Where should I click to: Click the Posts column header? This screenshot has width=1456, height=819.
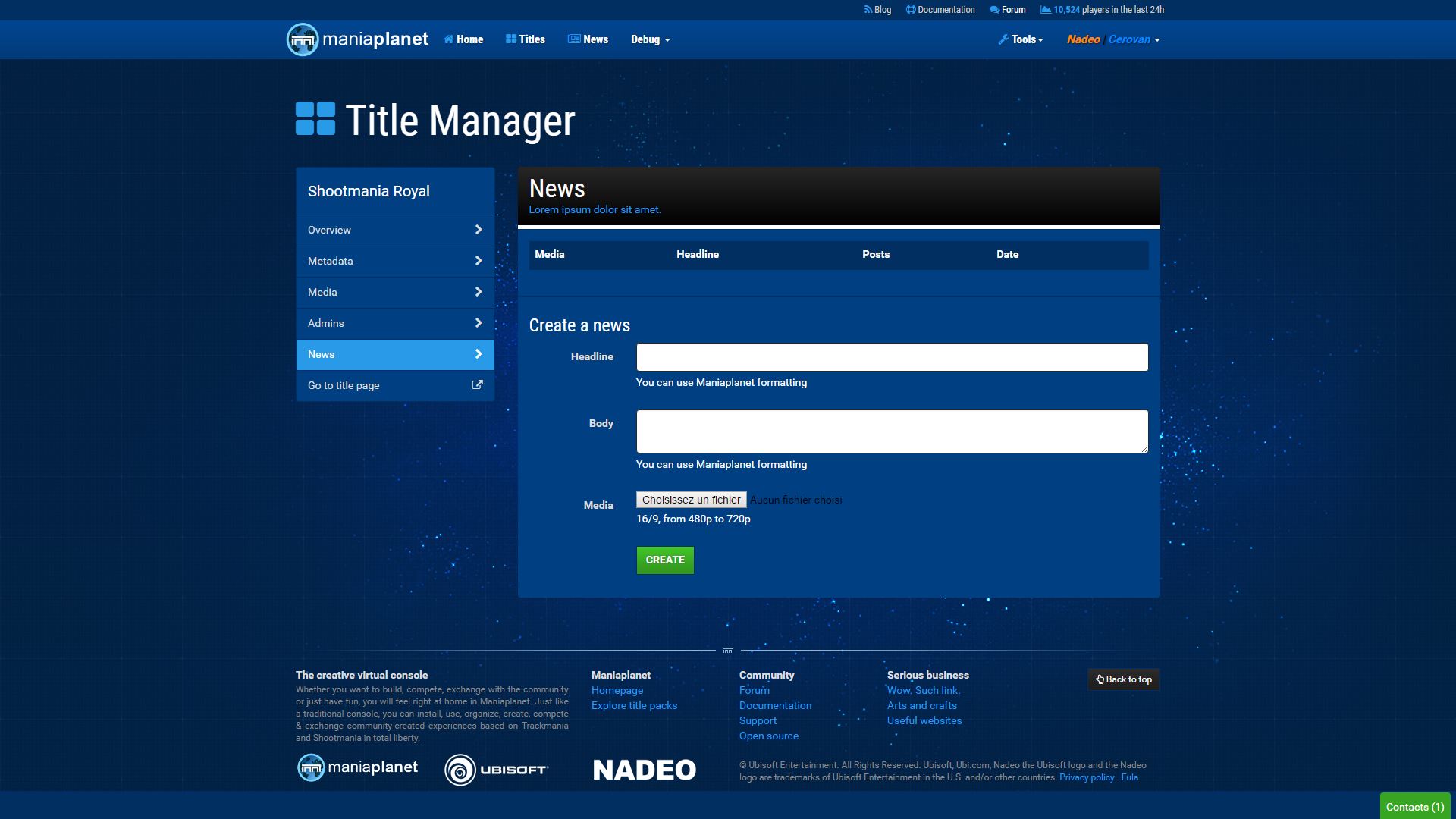pyautogui.click(x=876, y=254)
